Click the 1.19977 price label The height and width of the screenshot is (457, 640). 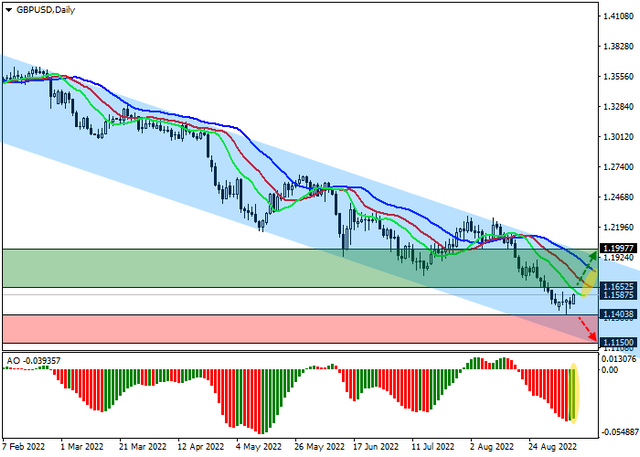(618, 248)
